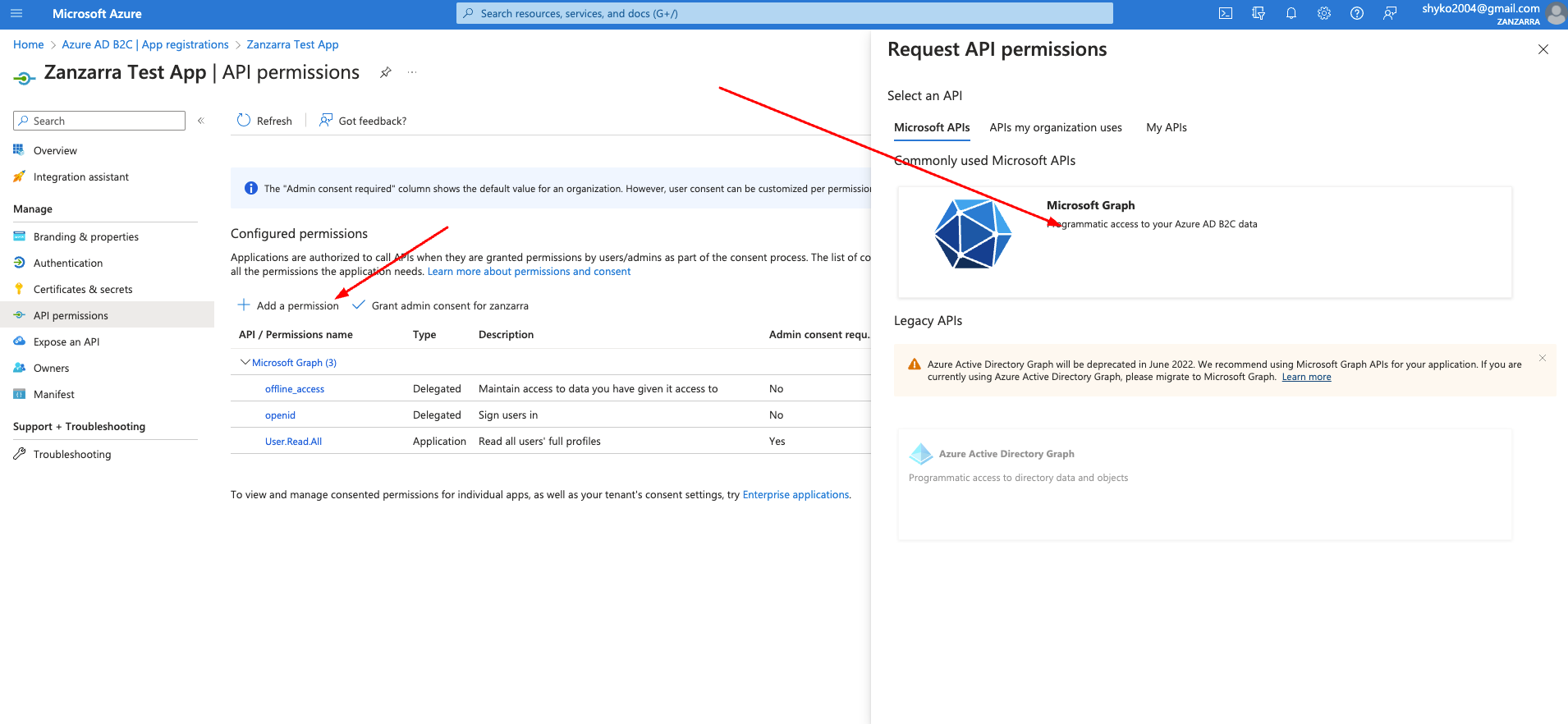The width and height of the screenshot is (1568, 724).
Task: Close the Request API permissions panel
Action: [1543, 49]
